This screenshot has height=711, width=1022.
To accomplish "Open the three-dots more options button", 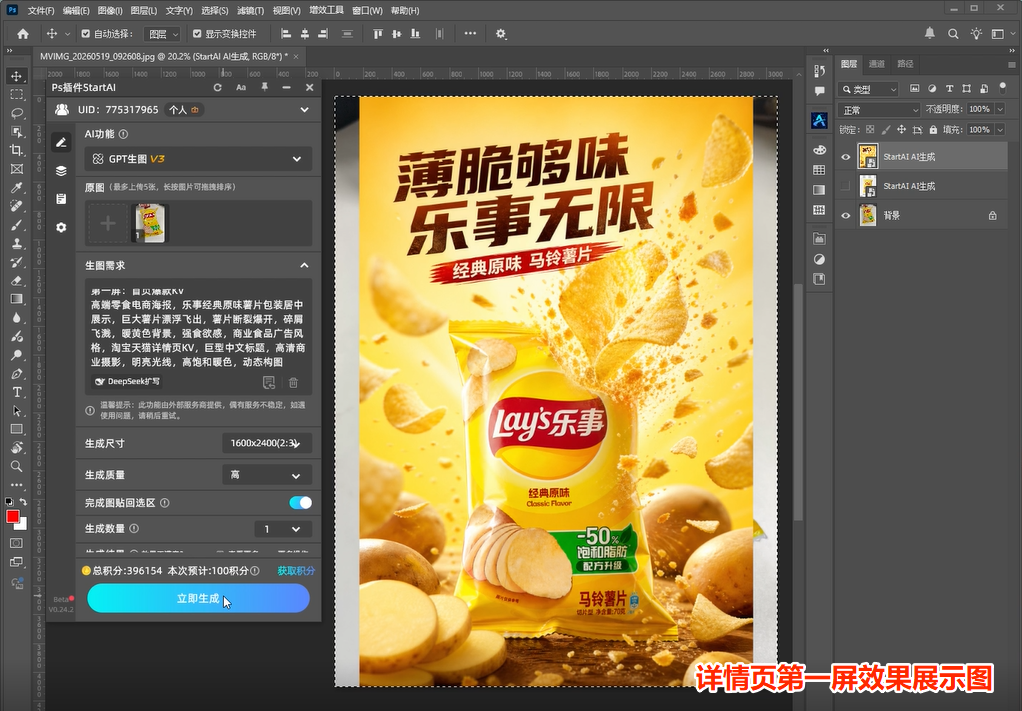I will tap(470, 34).
